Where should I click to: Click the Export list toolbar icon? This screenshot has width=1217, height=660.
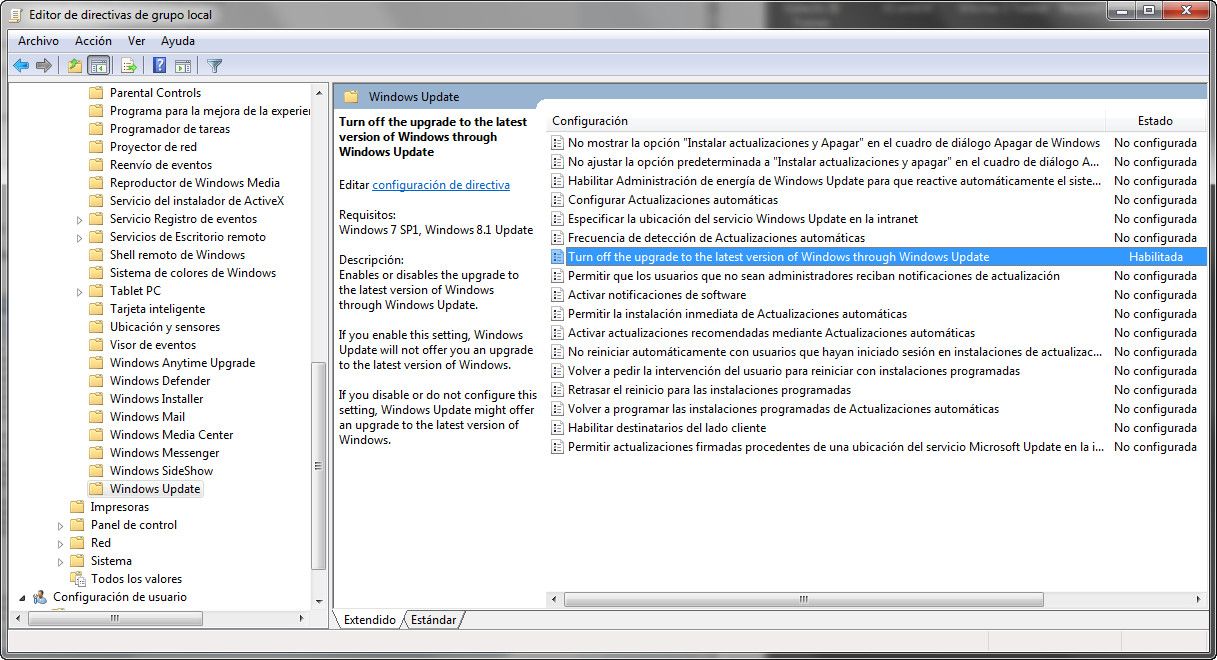tap(129, 66)
